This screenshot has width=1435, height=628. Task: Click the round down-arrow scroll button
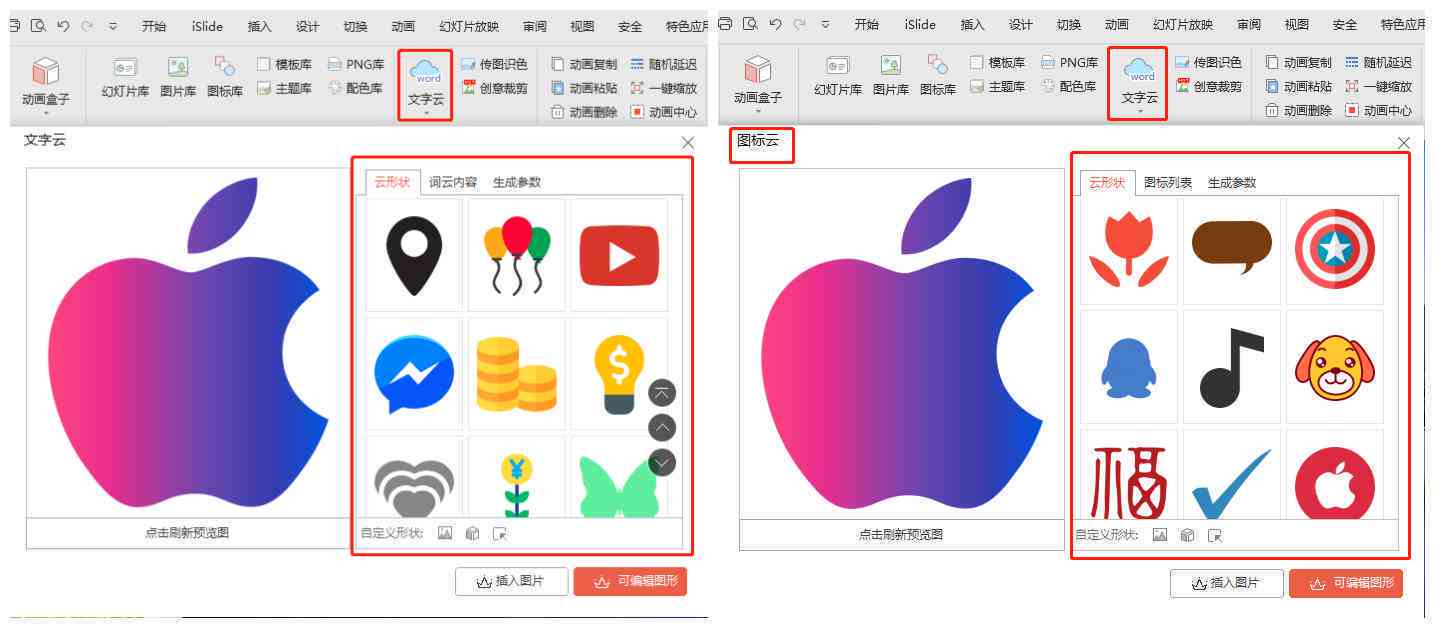pyautogui.click(x=662, y=463)
